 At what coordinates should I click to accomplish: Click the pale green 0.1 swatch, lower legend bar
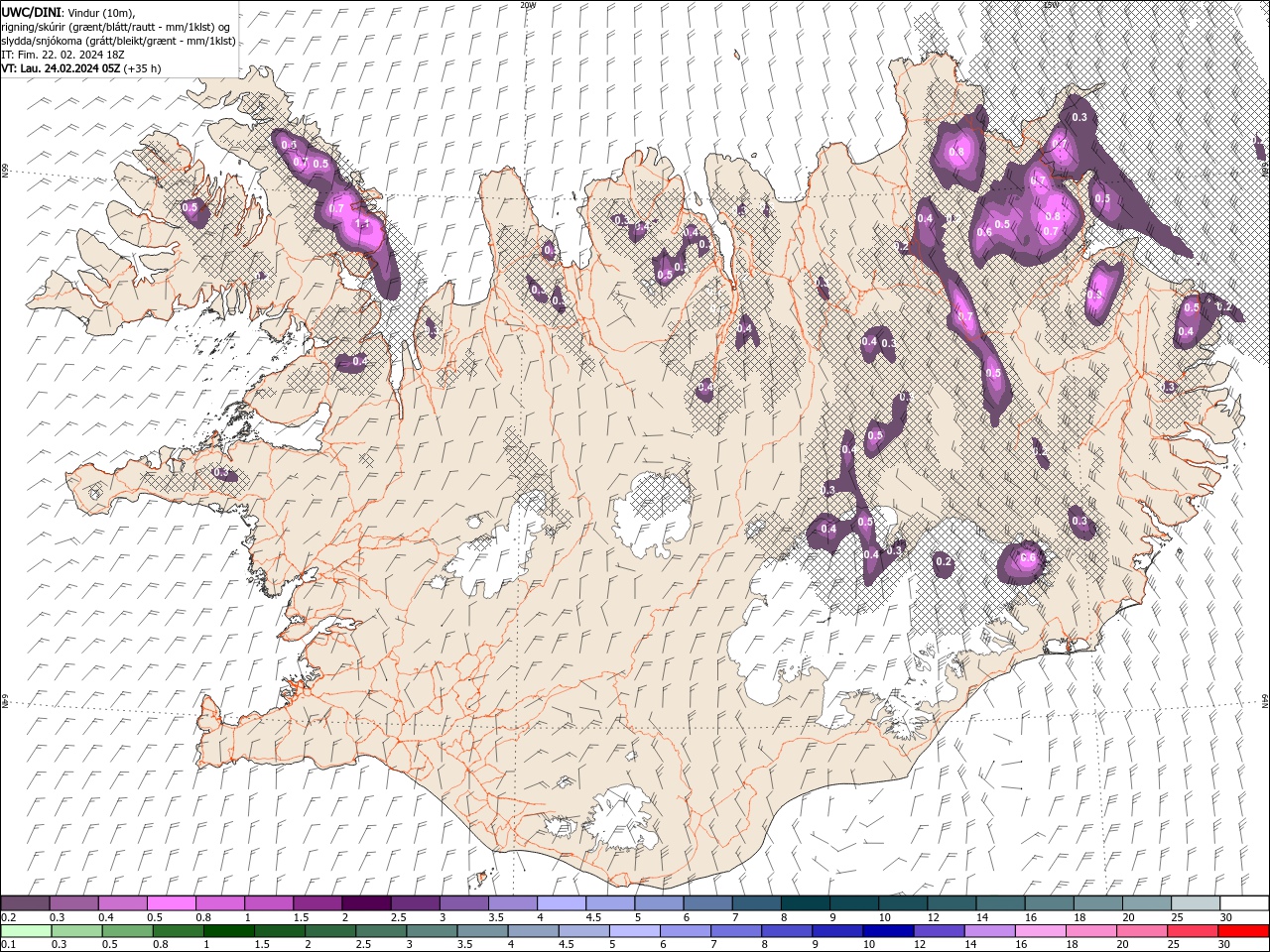[26, 931]
